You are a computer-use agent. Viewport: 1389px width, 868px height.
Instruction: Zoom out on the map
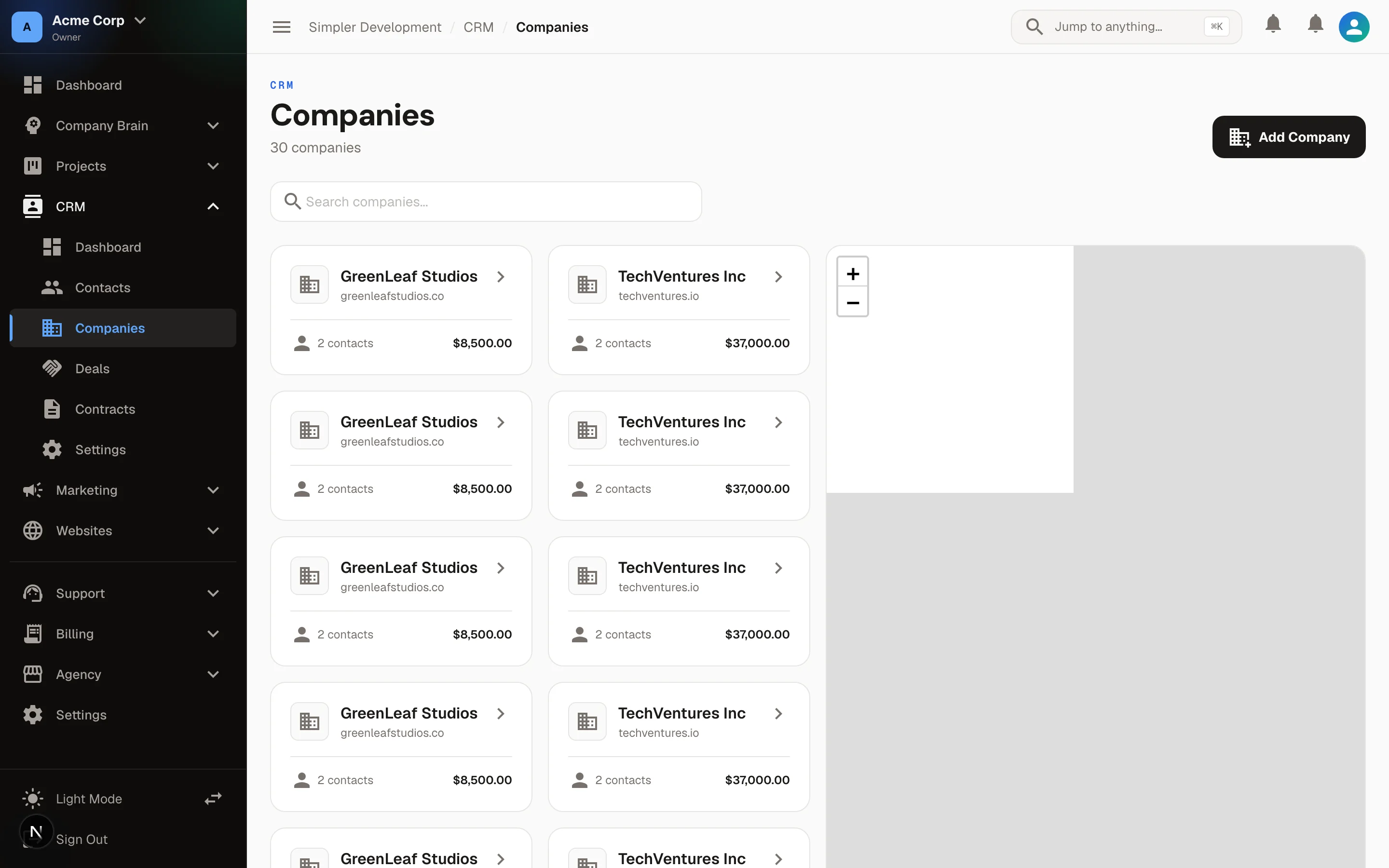coord(852,302)
